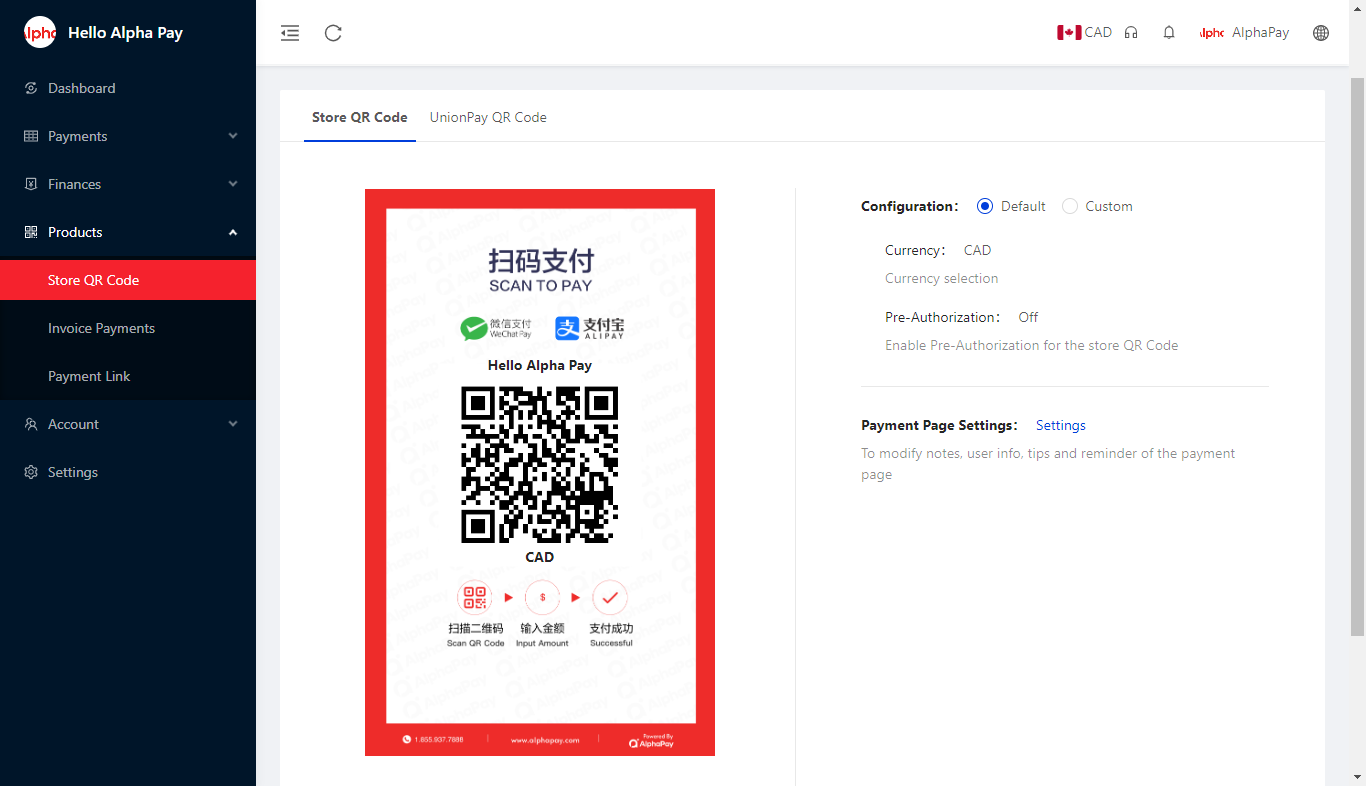Viewport: 1366px width, 786px height.
Task: Open support via headset icon
Action: [1131, 32]
